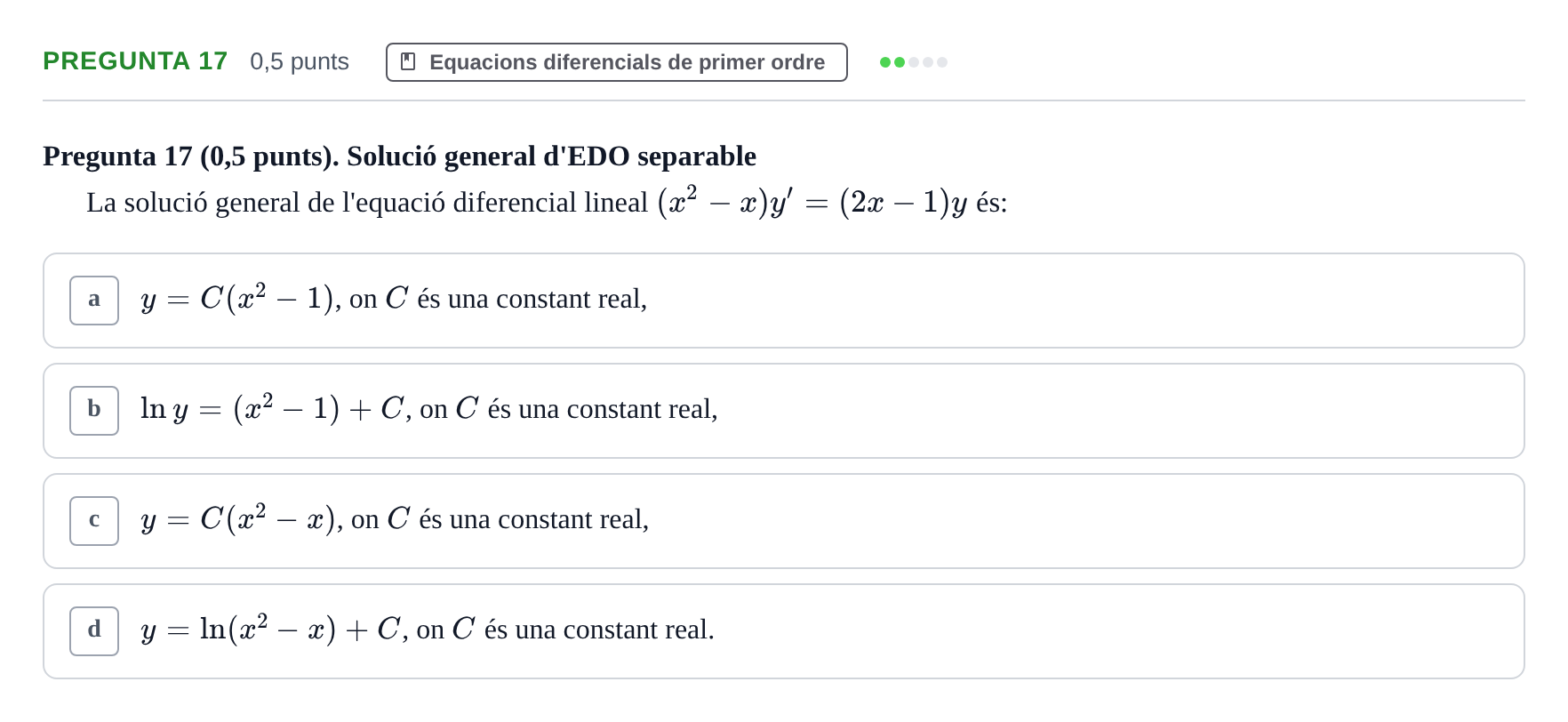Viewport: 1568px width, 722px height.
Task: Choose answer y = C(x² − 1)
Action: [784, 301]
